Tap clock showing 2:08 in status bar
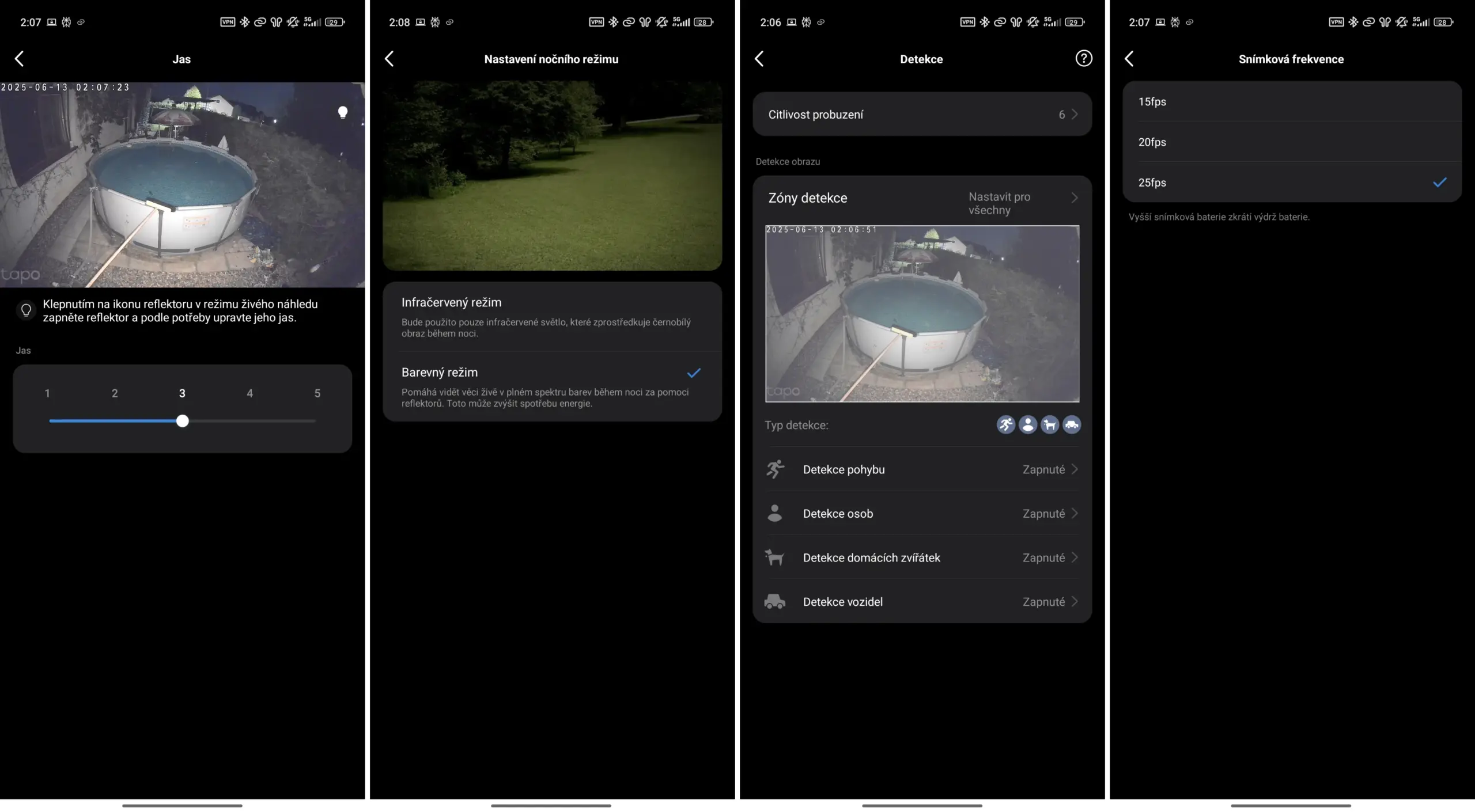Viewport: 1475px width, 812px height. (x=399, y=22)
